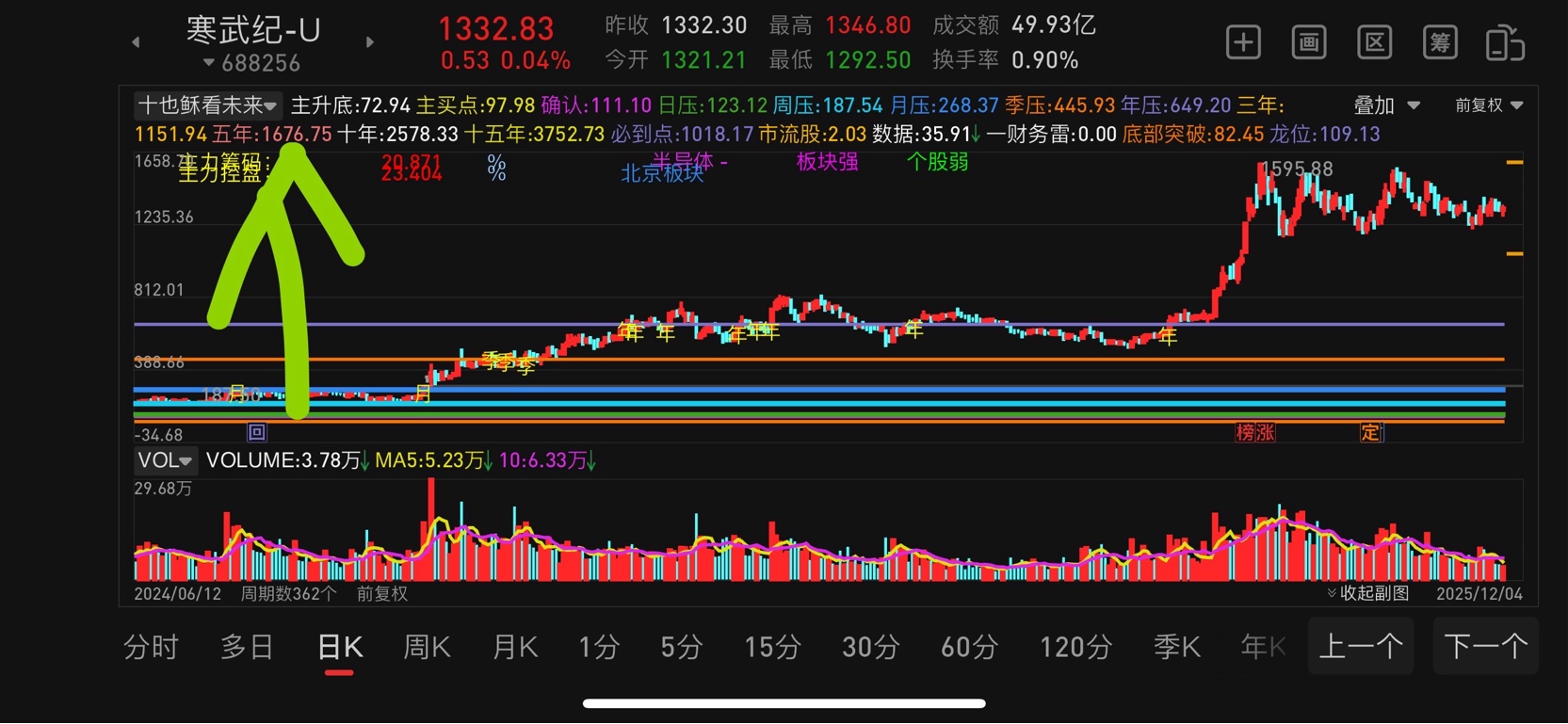Tap the 成交额 49.93亿 value

(1053, 24)
